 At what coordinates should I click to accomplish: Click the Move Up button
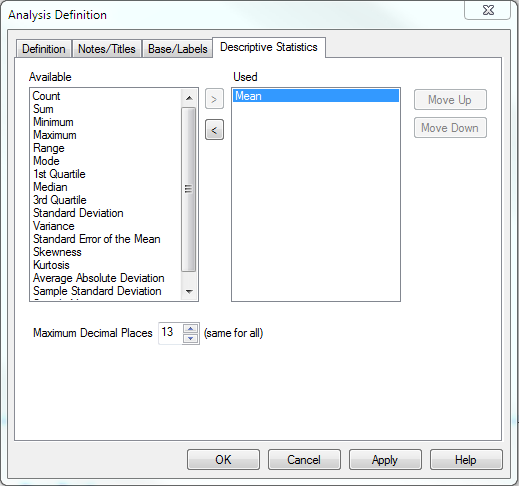(450, 100)
